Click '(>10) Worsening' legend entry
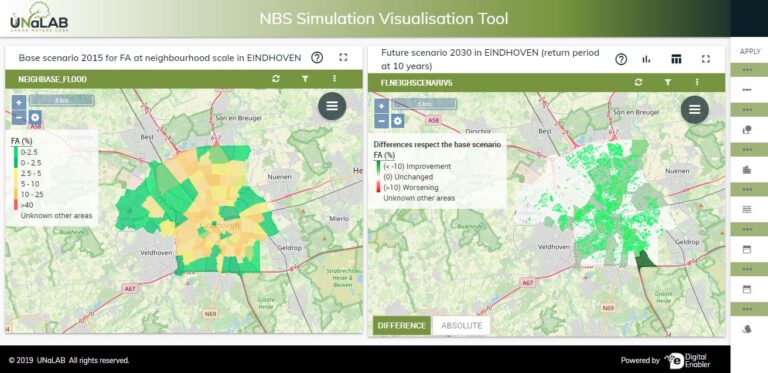768x373 pixels. click(x=410, y=187)
